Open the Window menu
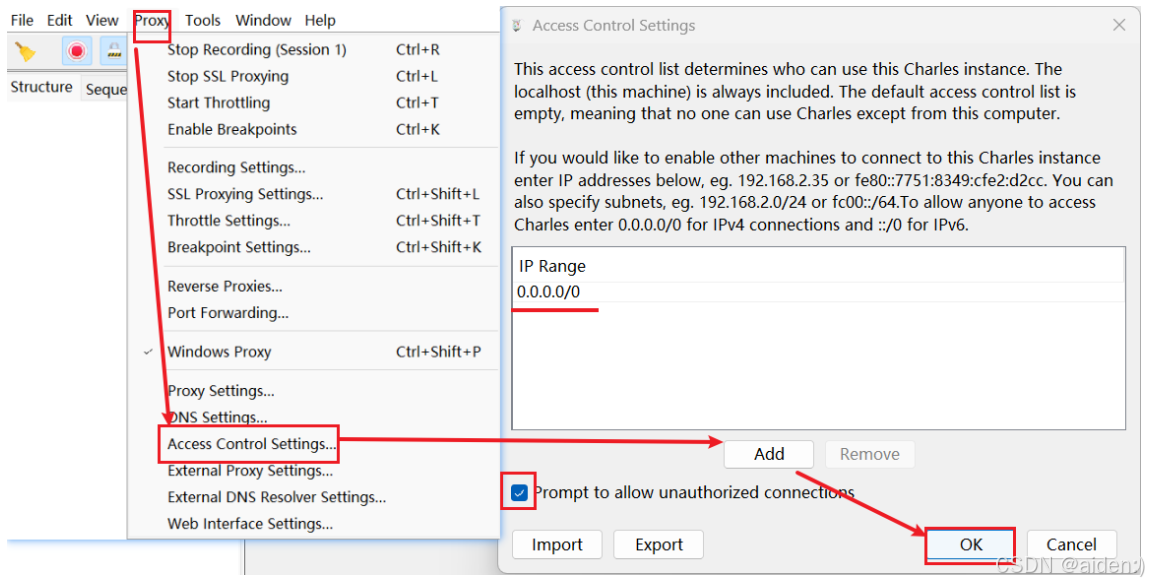Image resolution: width=1149 pixels, height=585 pixels. [263, 21]
